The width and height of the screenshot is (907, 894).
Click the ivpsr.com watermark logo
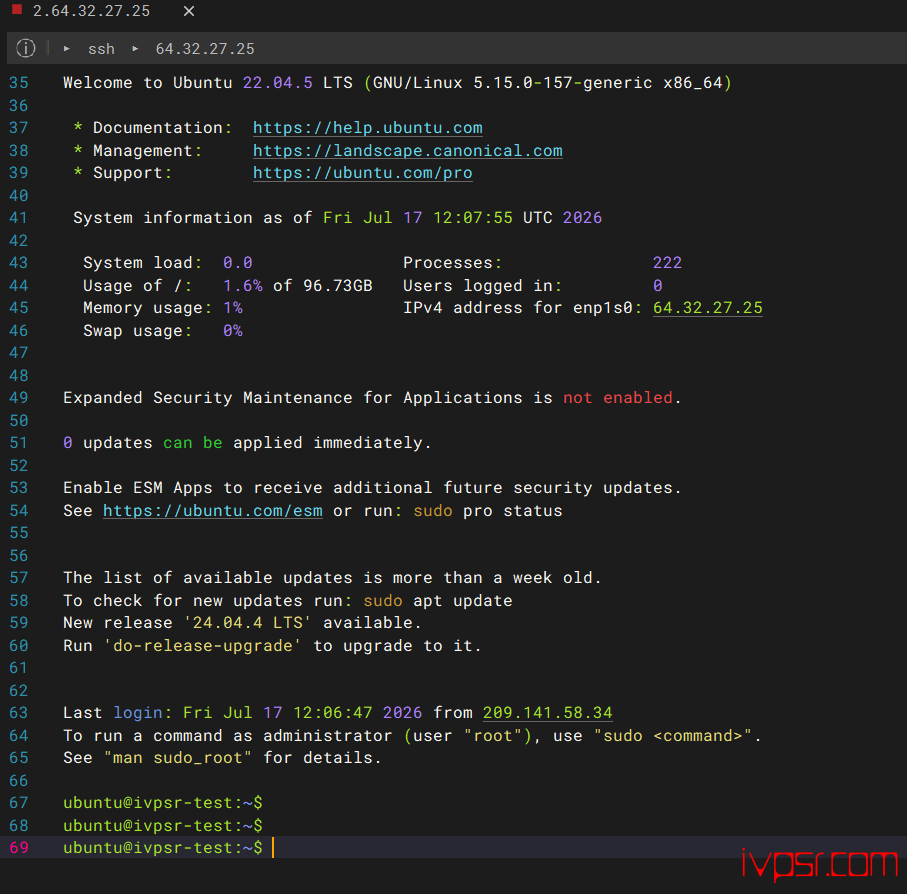pos(820,865)
